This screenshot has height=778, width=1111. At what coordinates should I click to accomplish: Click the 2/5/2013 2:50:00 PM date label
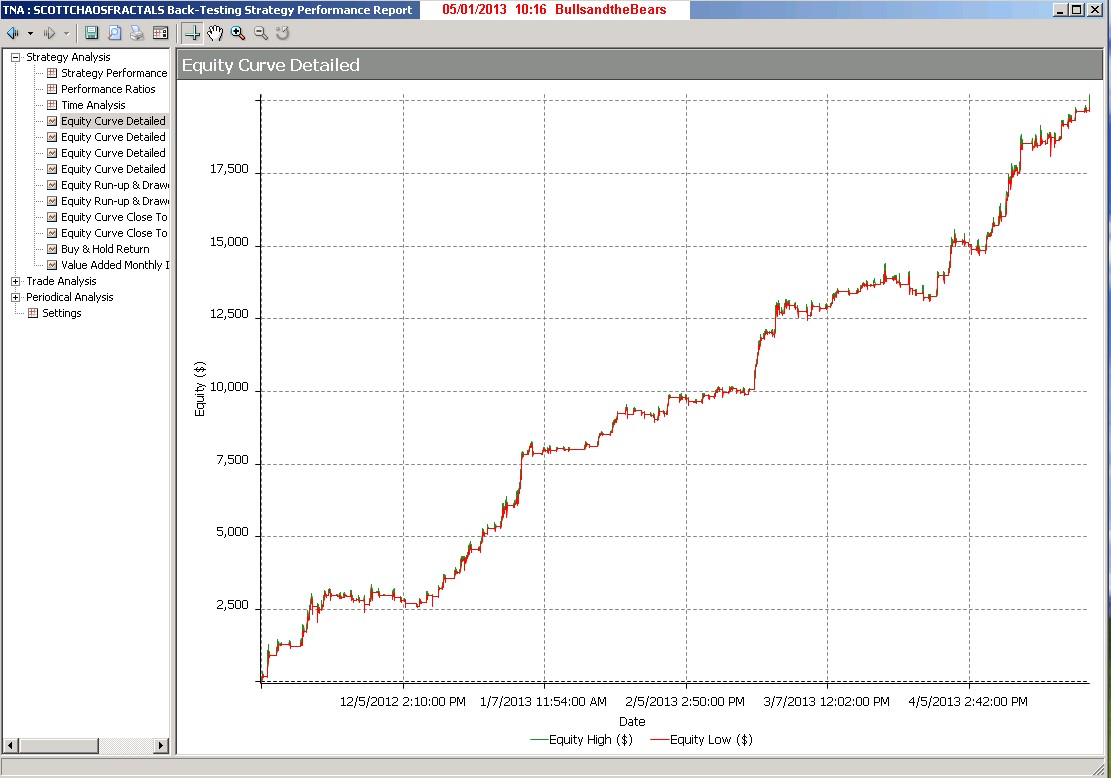tap(684, 701)
